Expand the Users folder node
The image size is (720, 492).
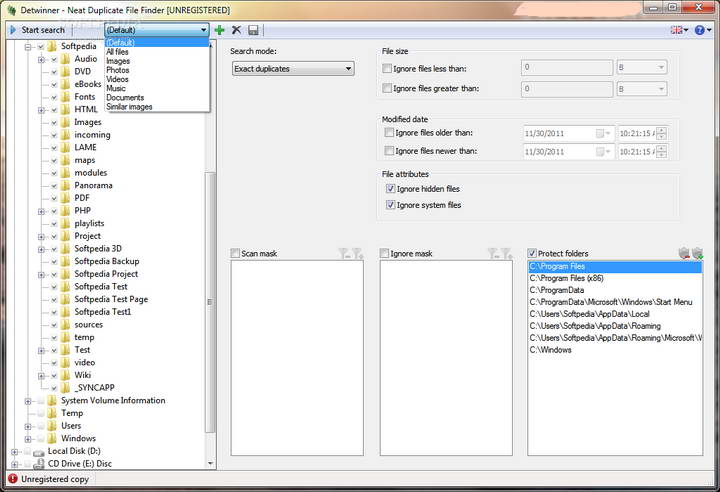[x=28, y=426]
